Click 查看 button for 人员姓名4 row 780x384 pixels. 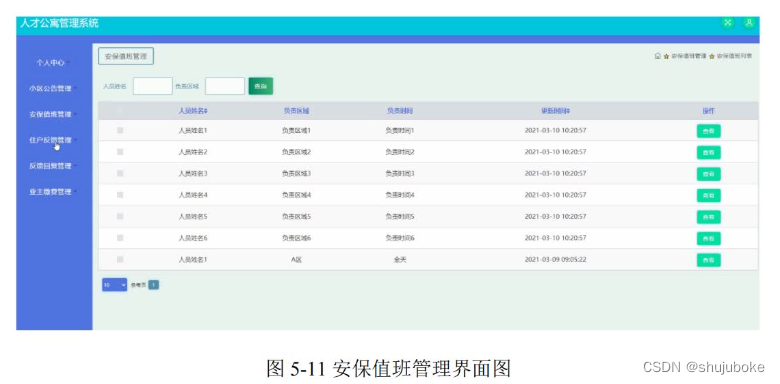[708, 195]
